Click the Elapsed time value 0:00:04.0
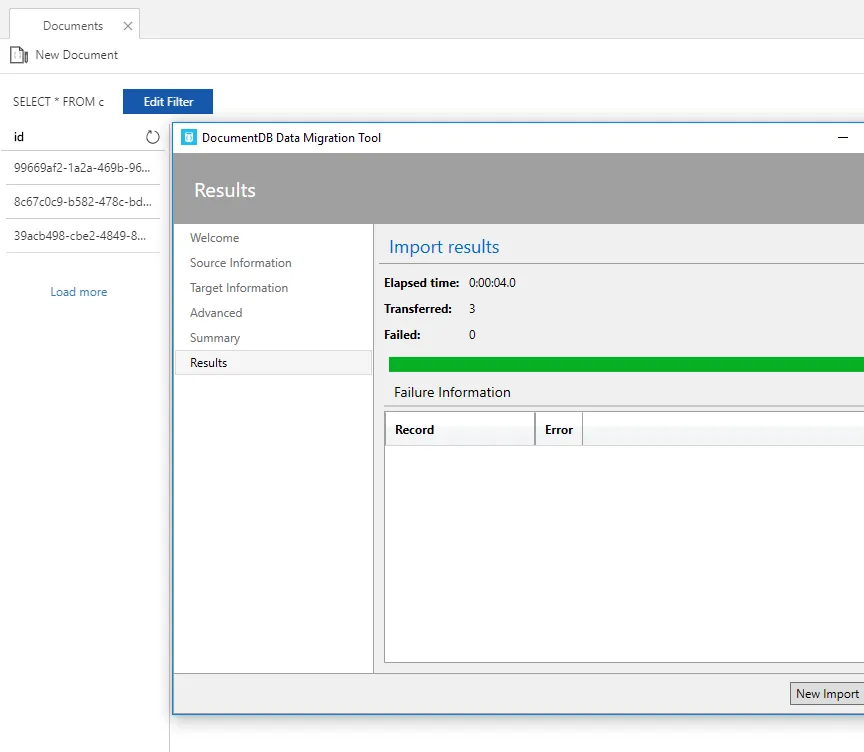This screenshot has height=752, width=864. [x=492, y=283]
